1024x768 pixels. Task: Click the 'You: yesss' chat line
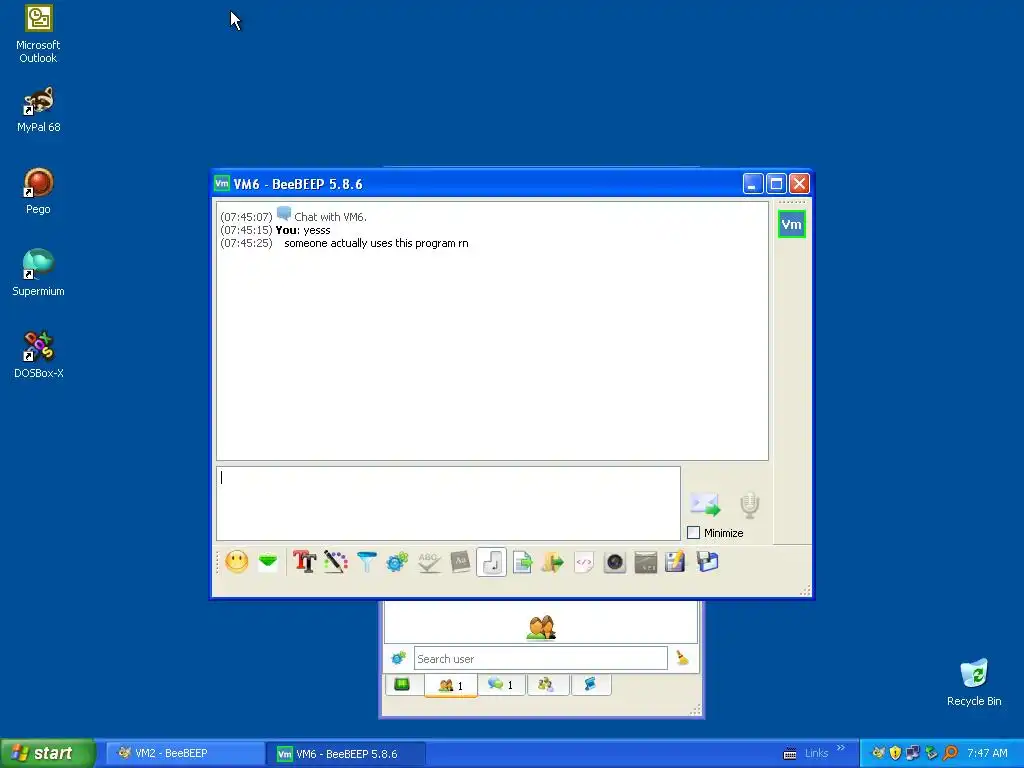(x=303, y=230)
